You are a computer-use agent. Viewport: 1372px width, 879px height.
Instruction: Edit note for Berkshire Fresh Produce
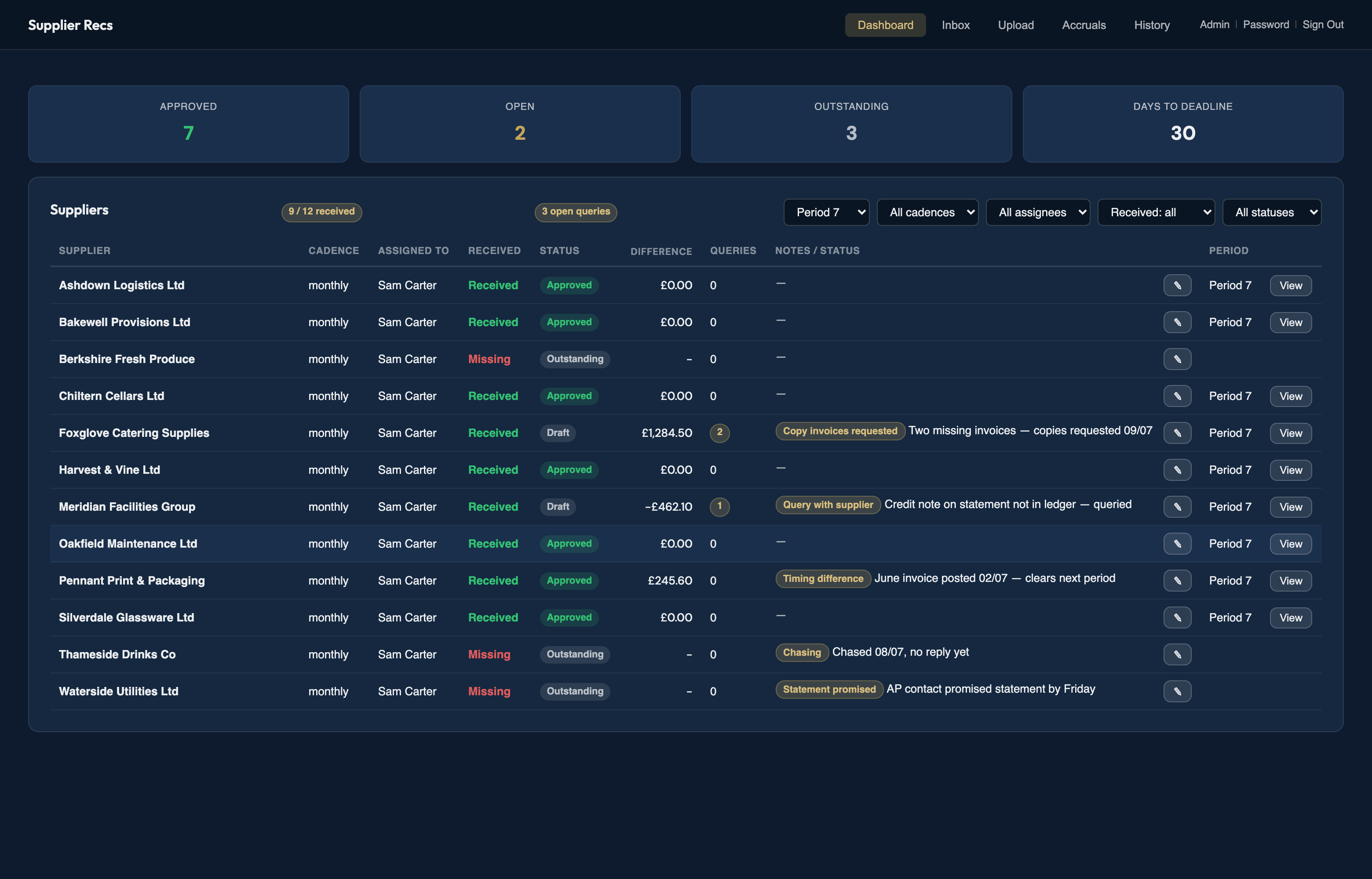coord(1177,359)
